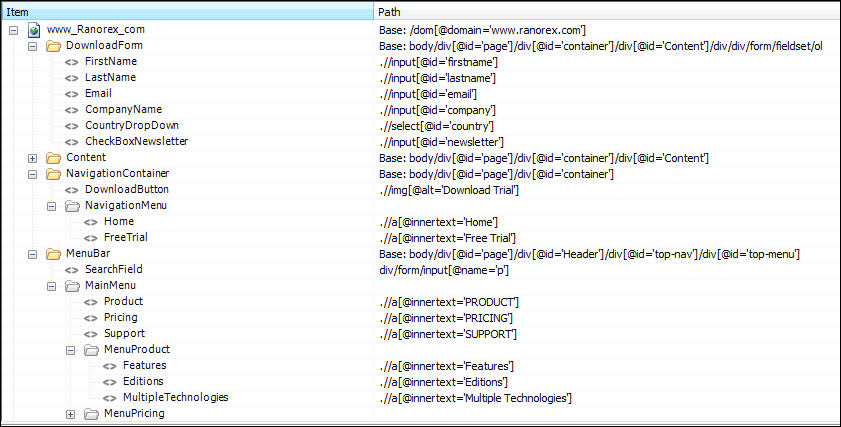Click the Home element tag icon
The width and height of the screenshot is (841, 427).
pyautogui.click(x=91, y=222)
